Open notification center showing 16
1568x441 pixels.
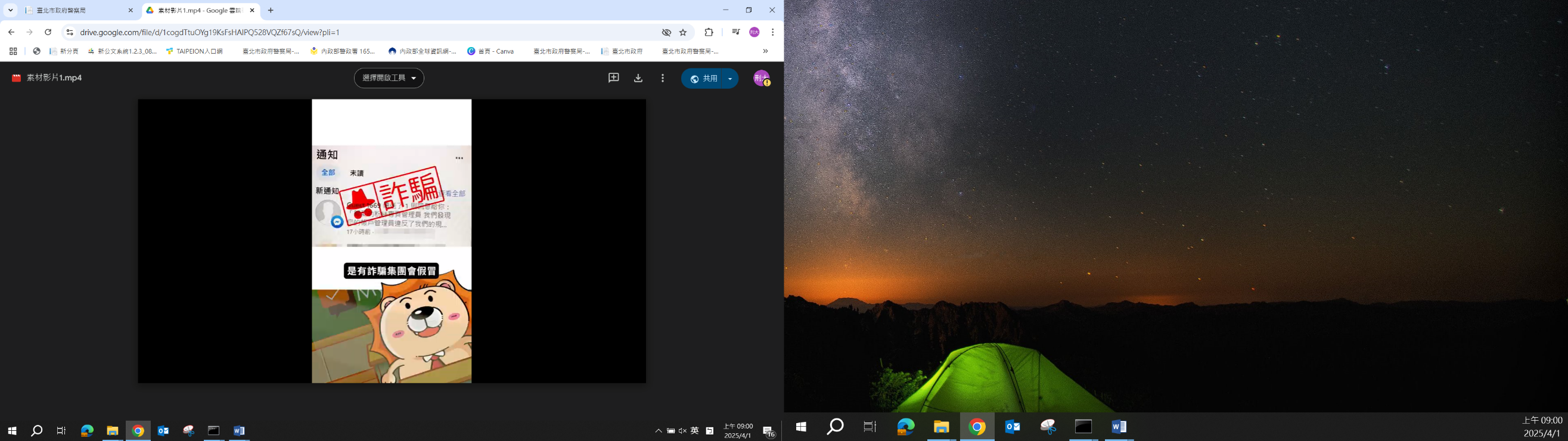(x=769, y=431)
